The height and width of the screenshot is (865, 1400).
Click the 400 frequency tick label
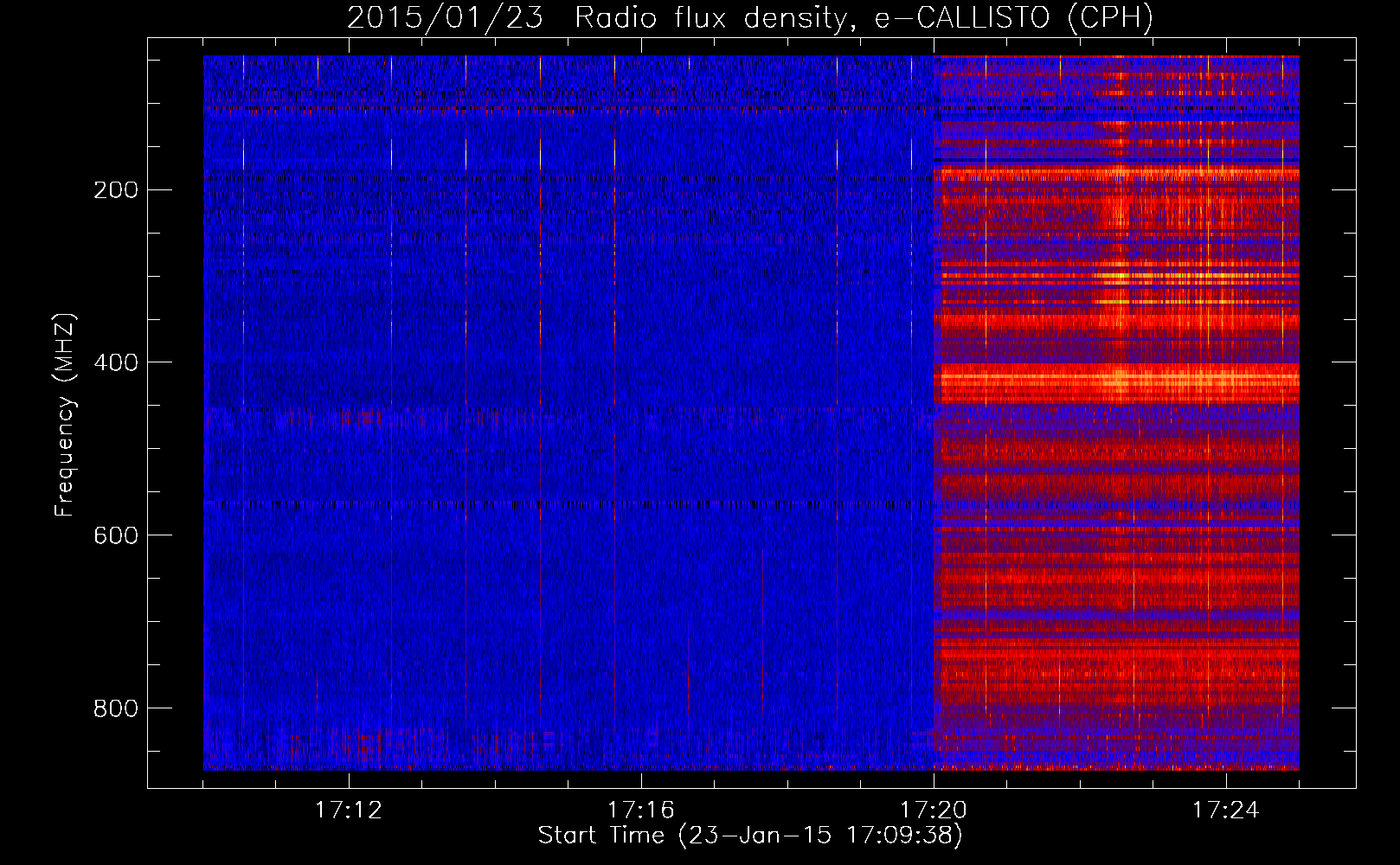click(116, 363)
